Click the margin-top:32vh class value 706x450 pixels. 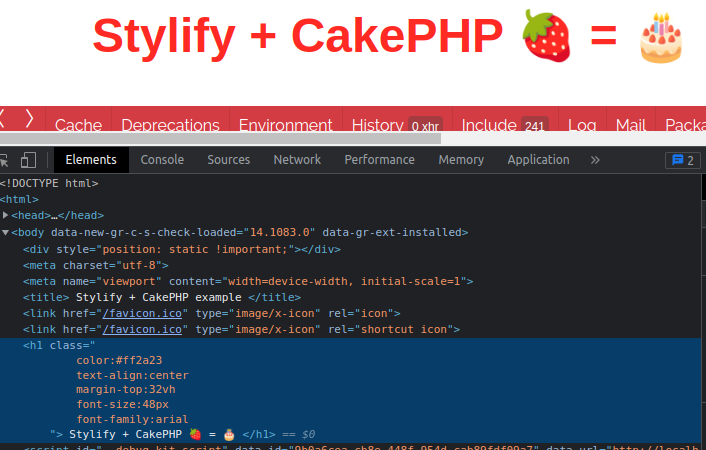[x=126, y=390]
